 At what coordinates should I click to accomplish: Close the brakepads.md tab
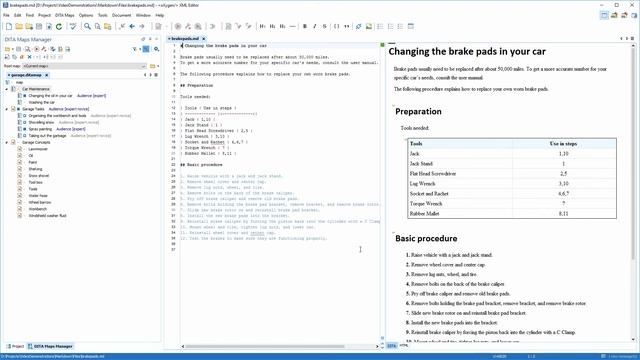coord(204,38)
